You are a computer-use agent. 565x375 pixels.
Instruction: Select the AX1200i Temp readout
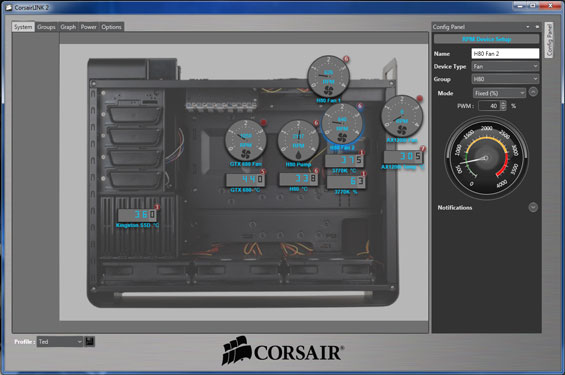[x=403, y=157]
